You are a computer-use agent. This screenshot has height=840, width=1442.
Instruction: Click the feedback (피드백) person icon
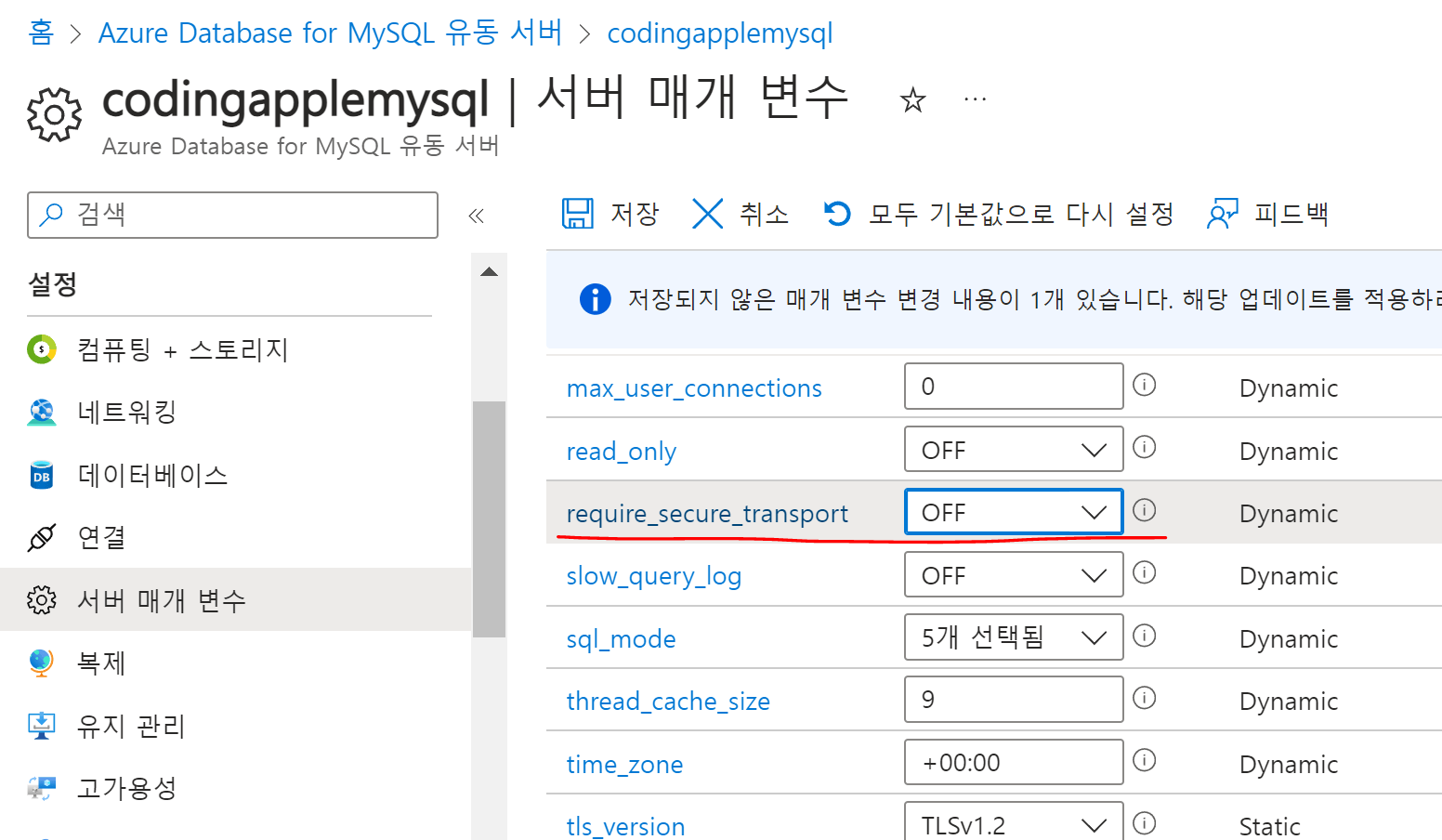[x=1223, y=214]
